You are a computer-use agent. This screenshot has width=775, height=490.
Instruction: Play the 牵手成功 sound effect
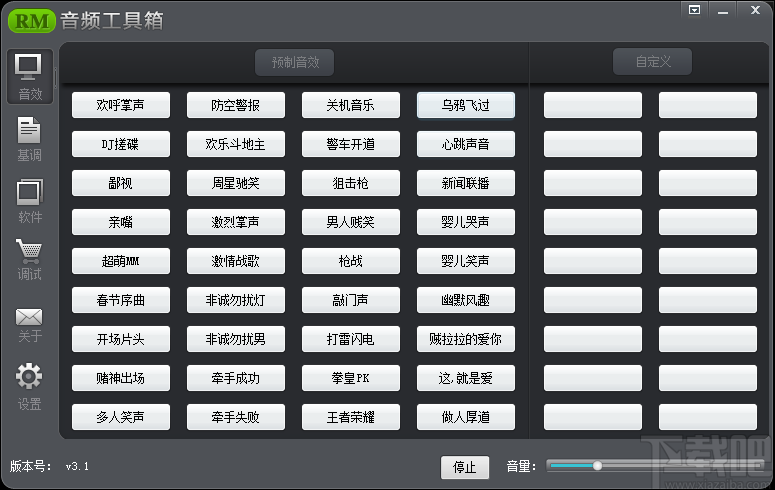point(236,378)
